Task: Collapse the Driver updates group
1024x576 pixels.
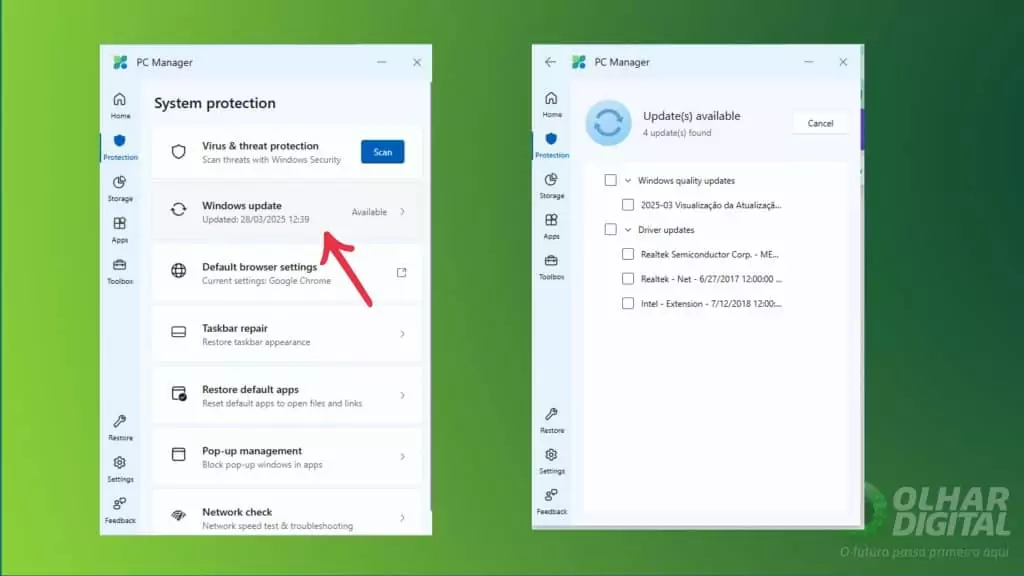Action: (x=628, y=230)
